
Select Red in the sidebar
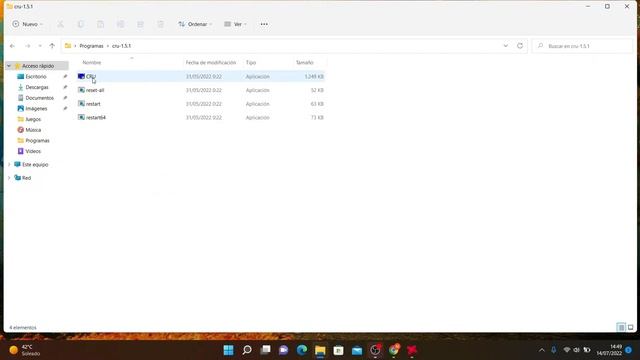click(x=26, y=178)
